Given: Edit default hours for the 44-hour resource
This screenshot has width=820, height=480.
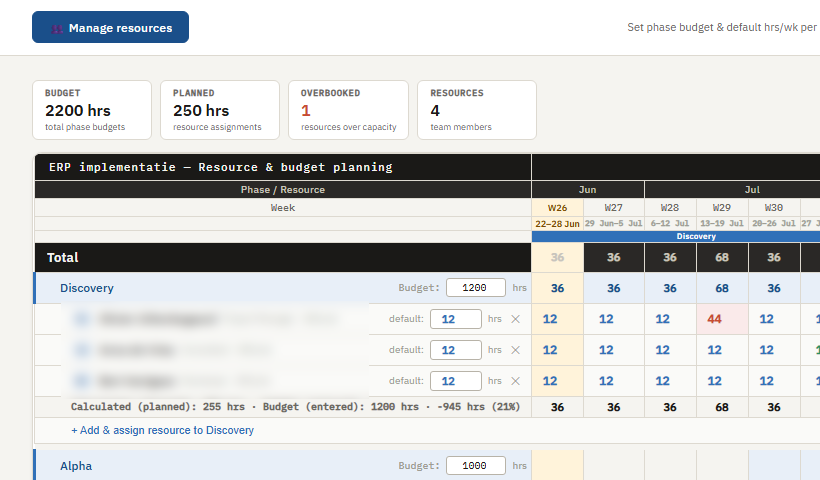Looking at the screenshot, I should tap(455, 319).
